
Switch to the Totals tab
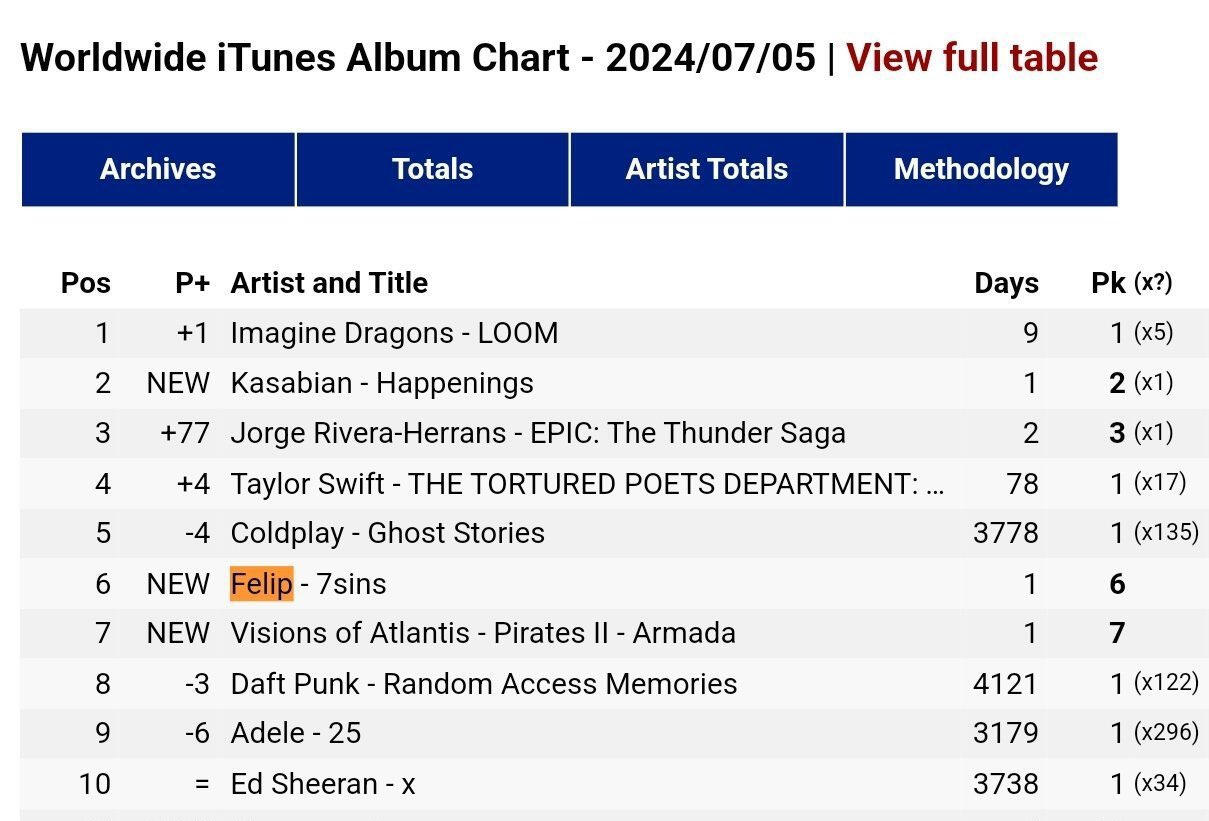click(432, 169)
